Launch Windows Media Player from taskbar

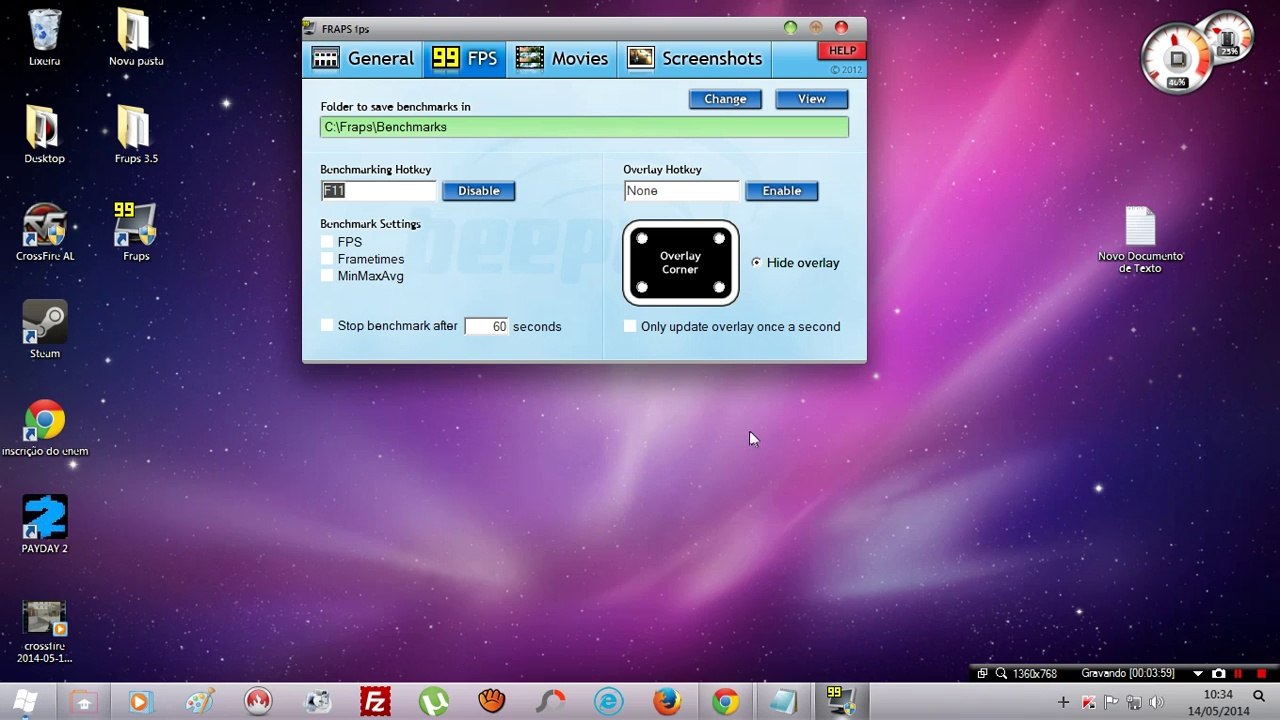tap(140, 702)
